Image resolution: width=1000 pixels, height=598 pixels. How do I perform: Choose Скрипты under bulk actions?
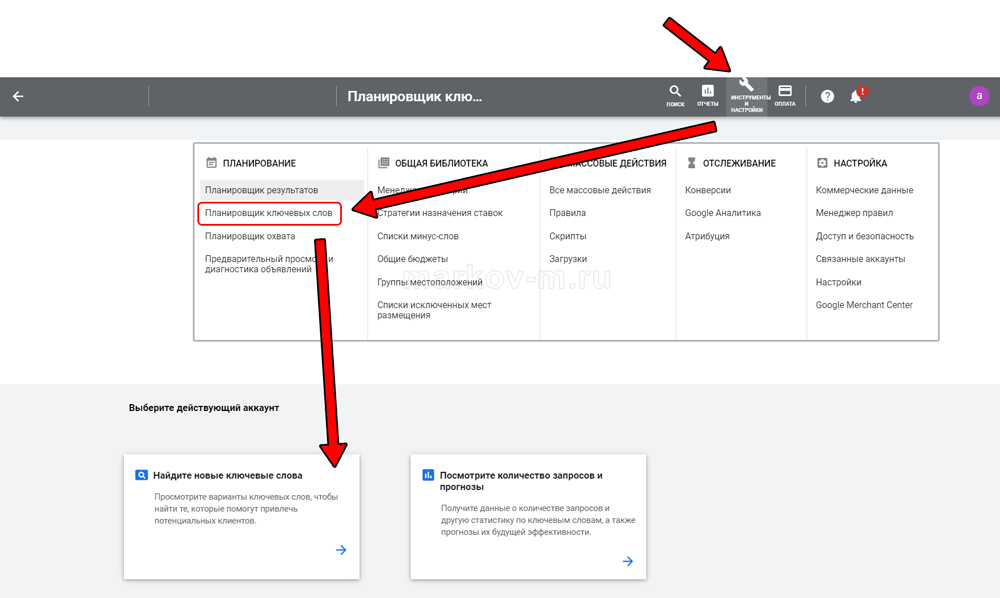pos(568,236)
